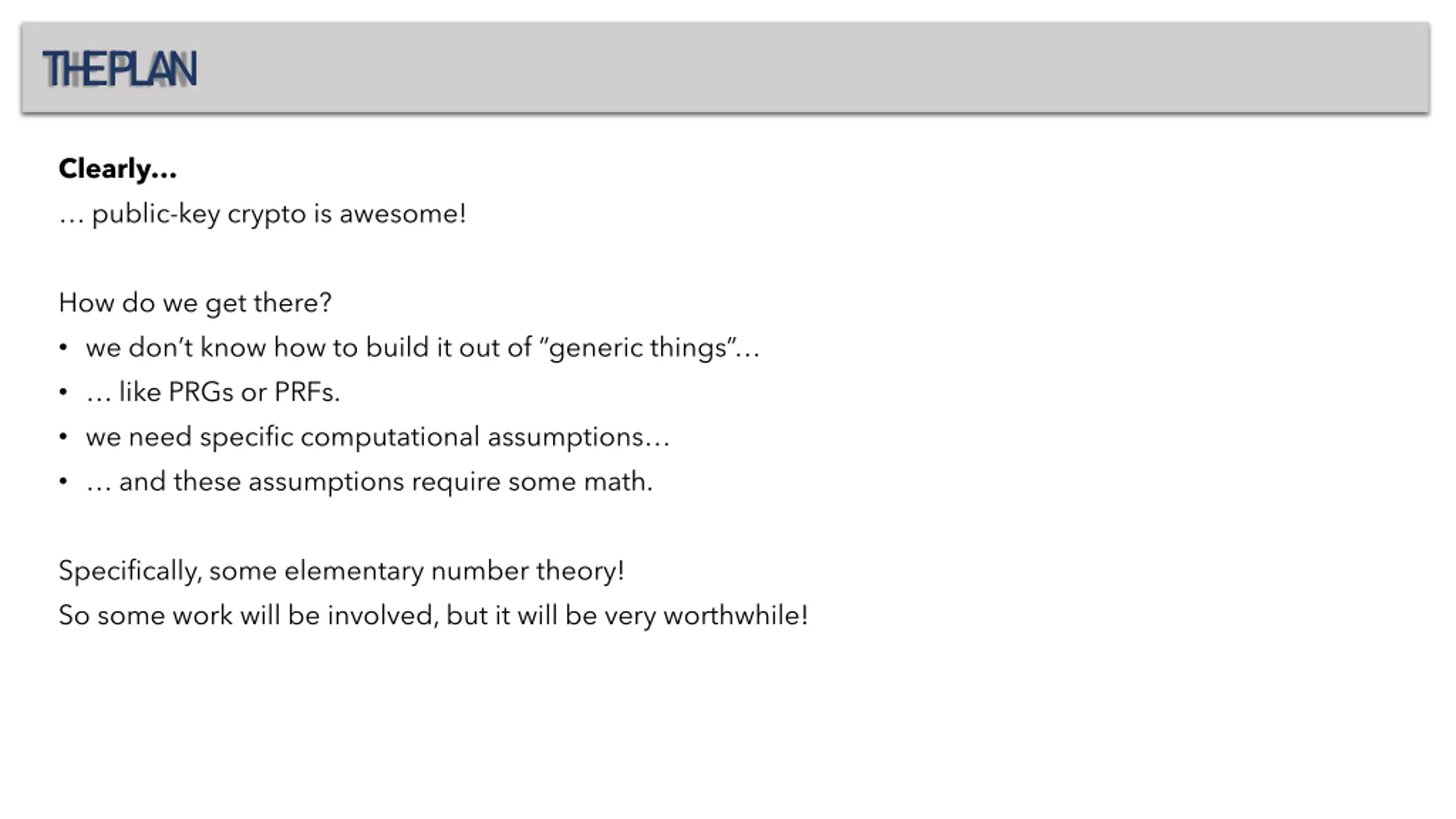
Task: Click the elementary number theory sentence
Action: click(x=341, y=570)
